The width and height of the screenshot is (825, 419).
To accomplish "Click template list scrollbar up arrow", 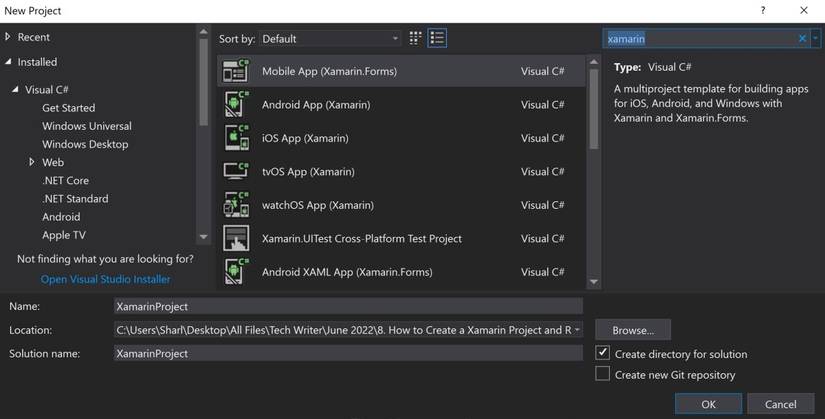I will click(593, 62).
